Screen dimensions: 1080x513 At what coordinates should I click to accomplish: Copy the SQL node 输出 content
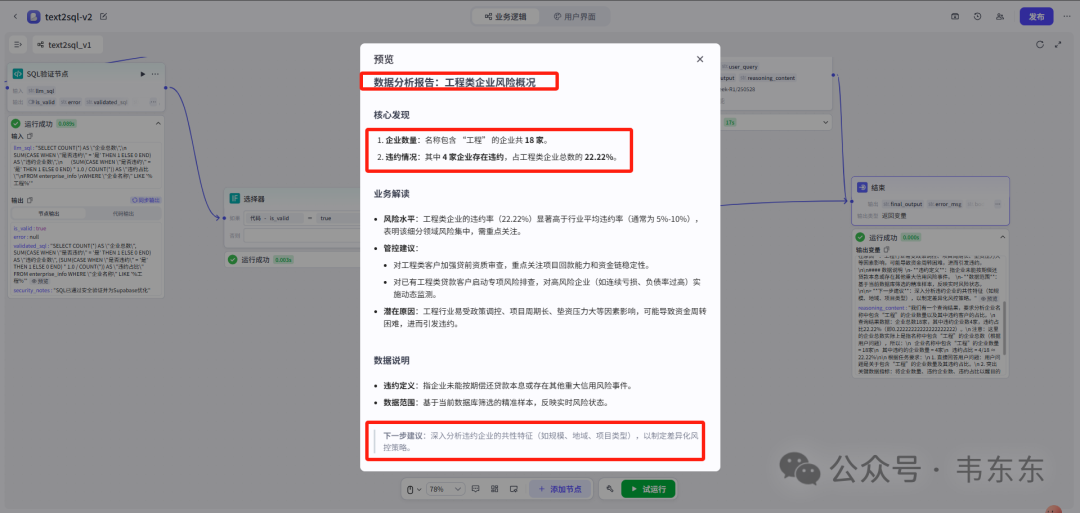30,200
